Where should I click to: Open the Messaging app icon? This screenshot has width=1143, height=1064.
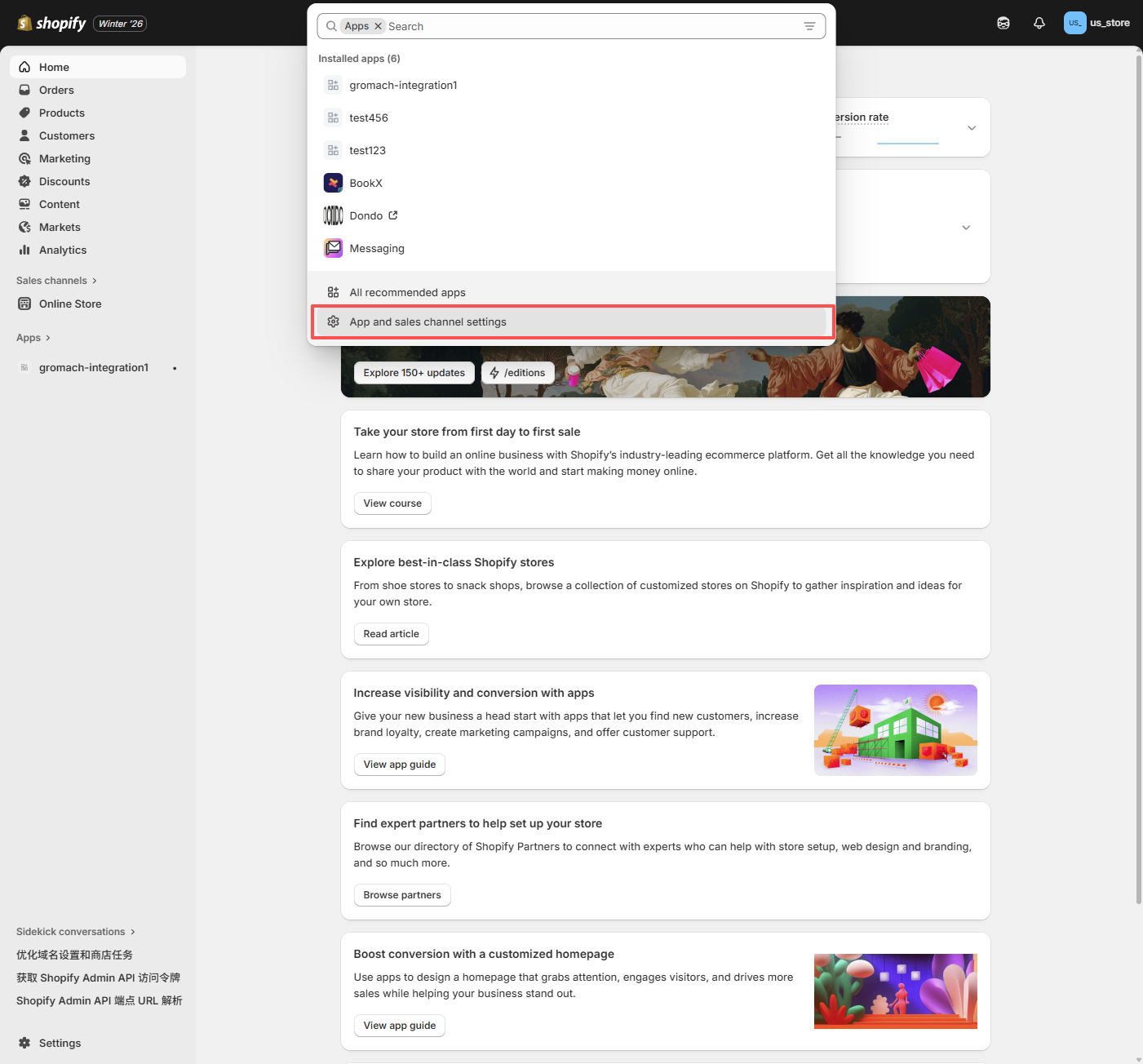tap(333, 248)
